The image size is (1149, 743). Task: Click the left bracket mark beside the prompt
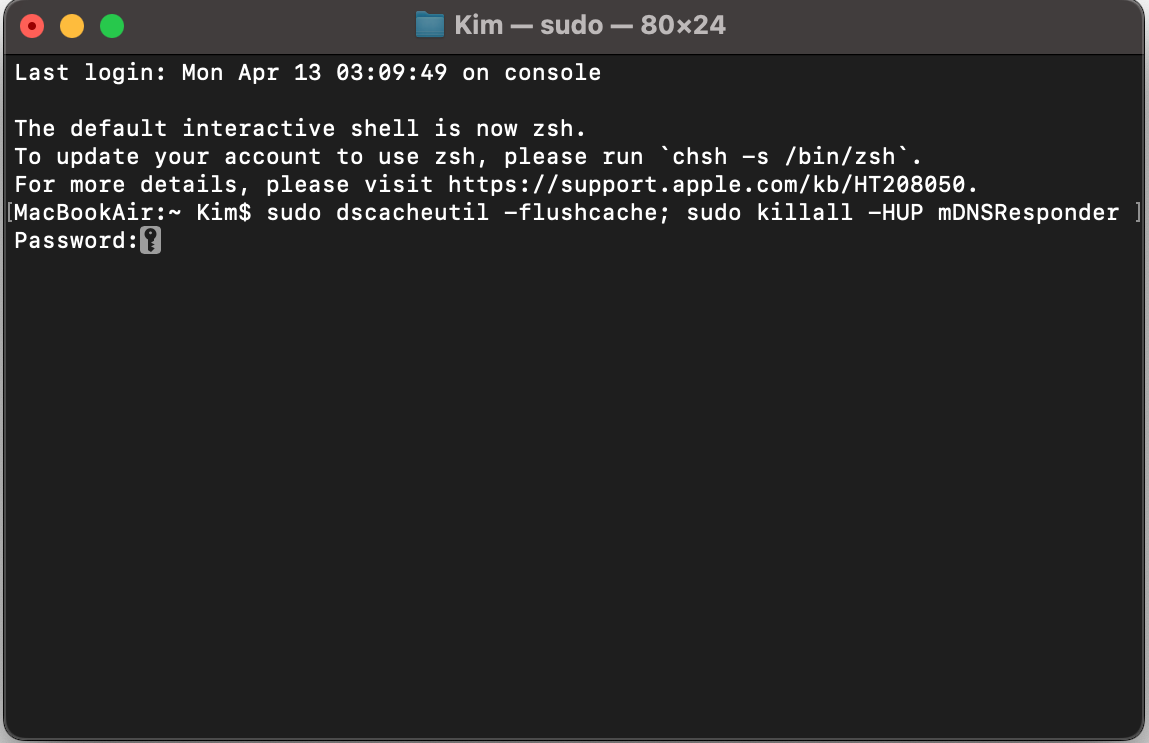point(9,212)
